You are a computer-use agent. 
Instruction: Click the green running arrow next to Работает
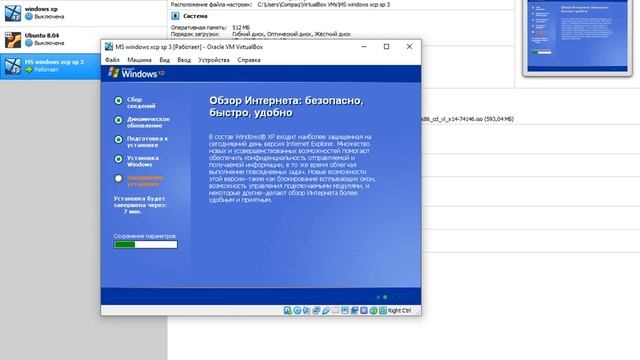point(29,70)
